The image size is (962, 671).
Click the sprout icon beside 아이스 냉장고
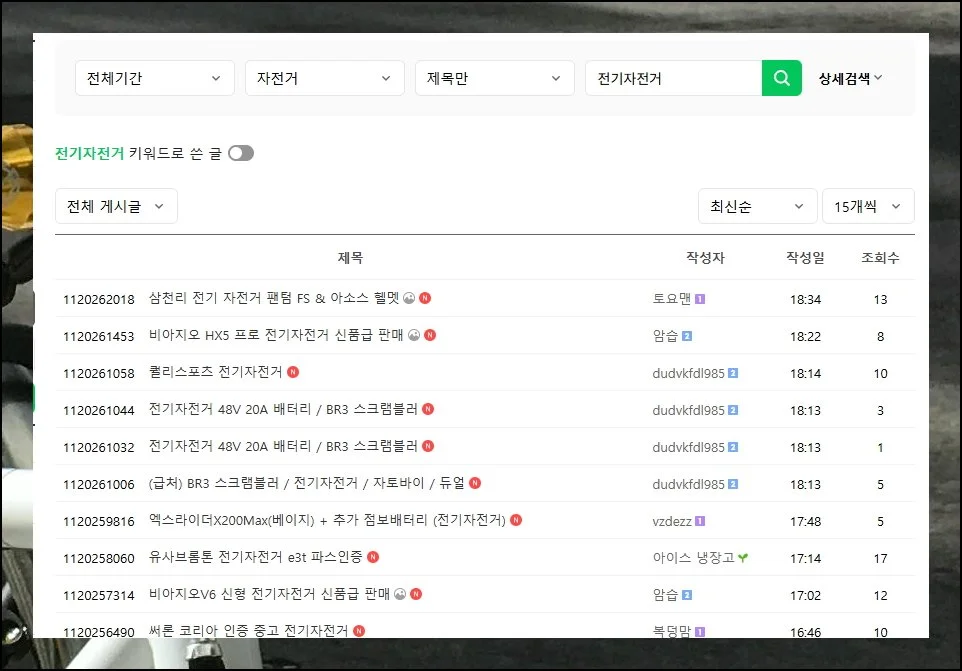[x=743, y=558]
